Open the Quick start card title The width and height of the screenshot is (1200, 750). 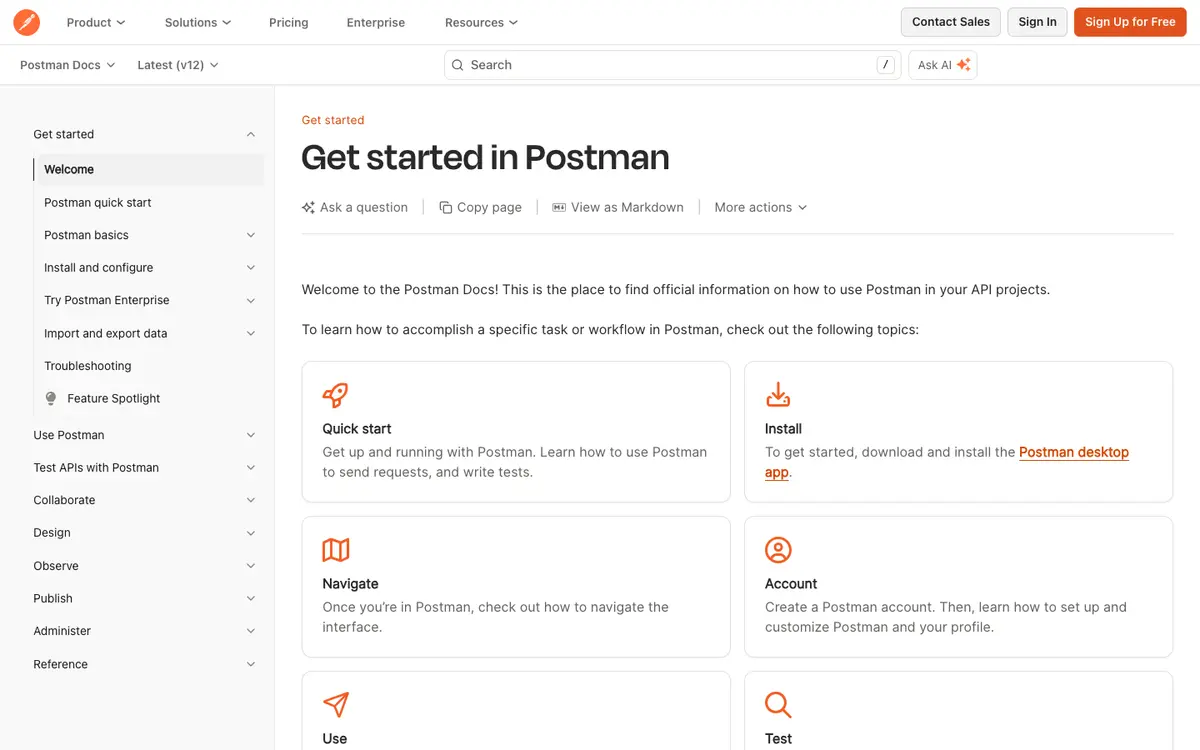(357, 428)
